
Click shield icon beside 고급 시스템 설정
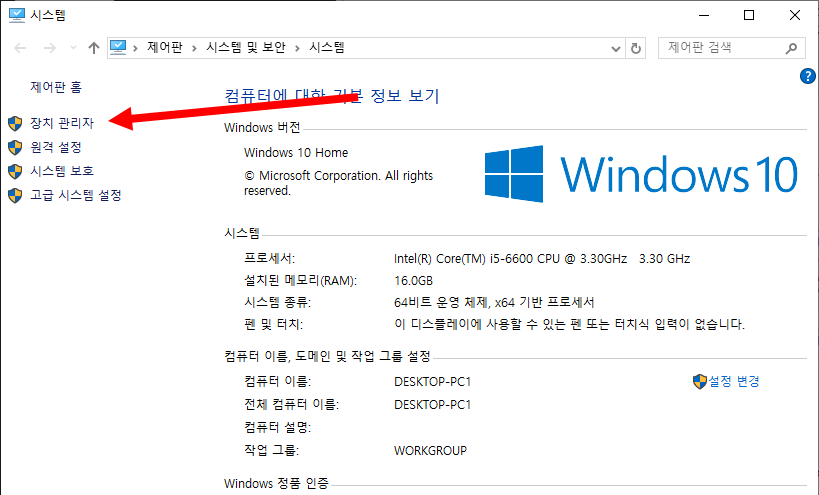[15, 195]
